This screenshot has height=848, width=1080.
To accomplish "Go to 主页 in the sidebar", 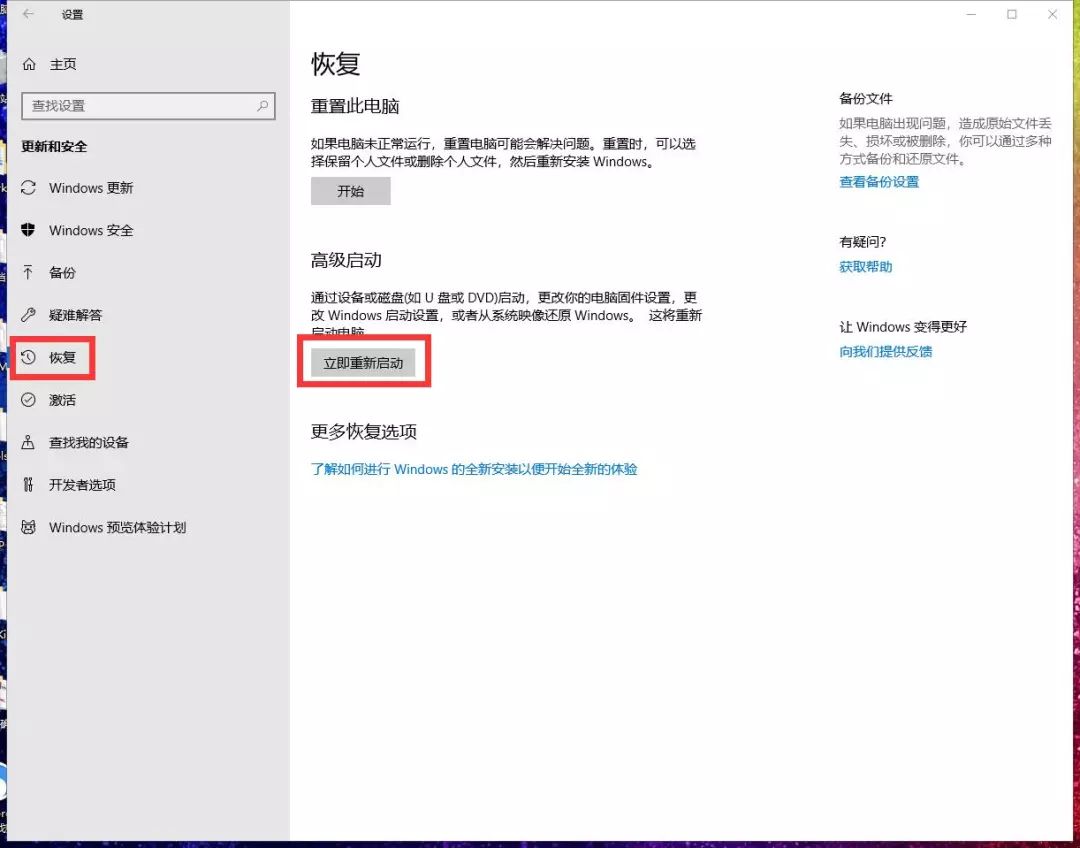I will click(x=63, y=64).
